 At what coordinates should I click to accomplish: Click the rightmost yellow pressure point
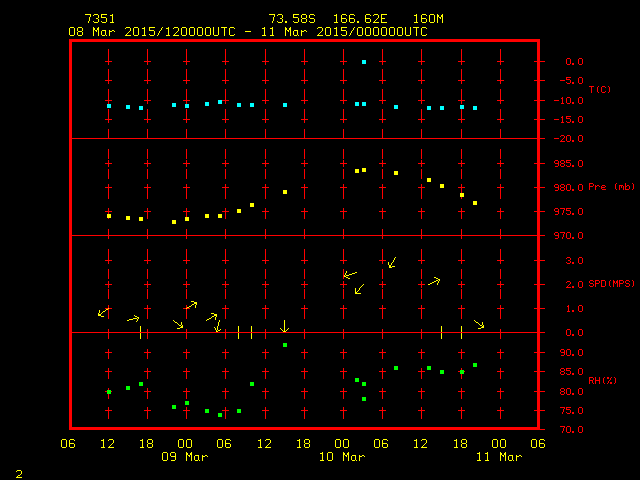[475, 203]
